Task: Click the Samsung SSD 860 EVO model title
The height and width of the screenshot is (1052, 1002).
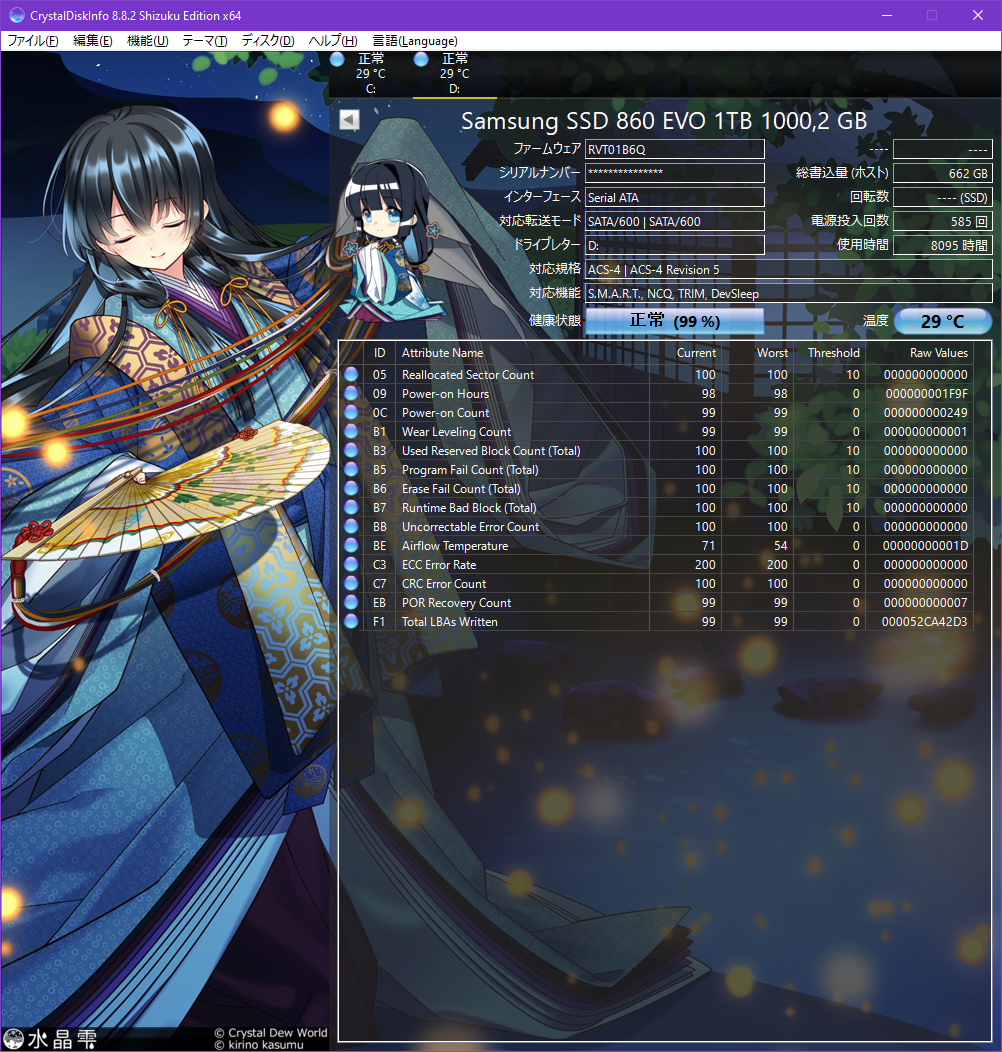Action: coord(664,121)
